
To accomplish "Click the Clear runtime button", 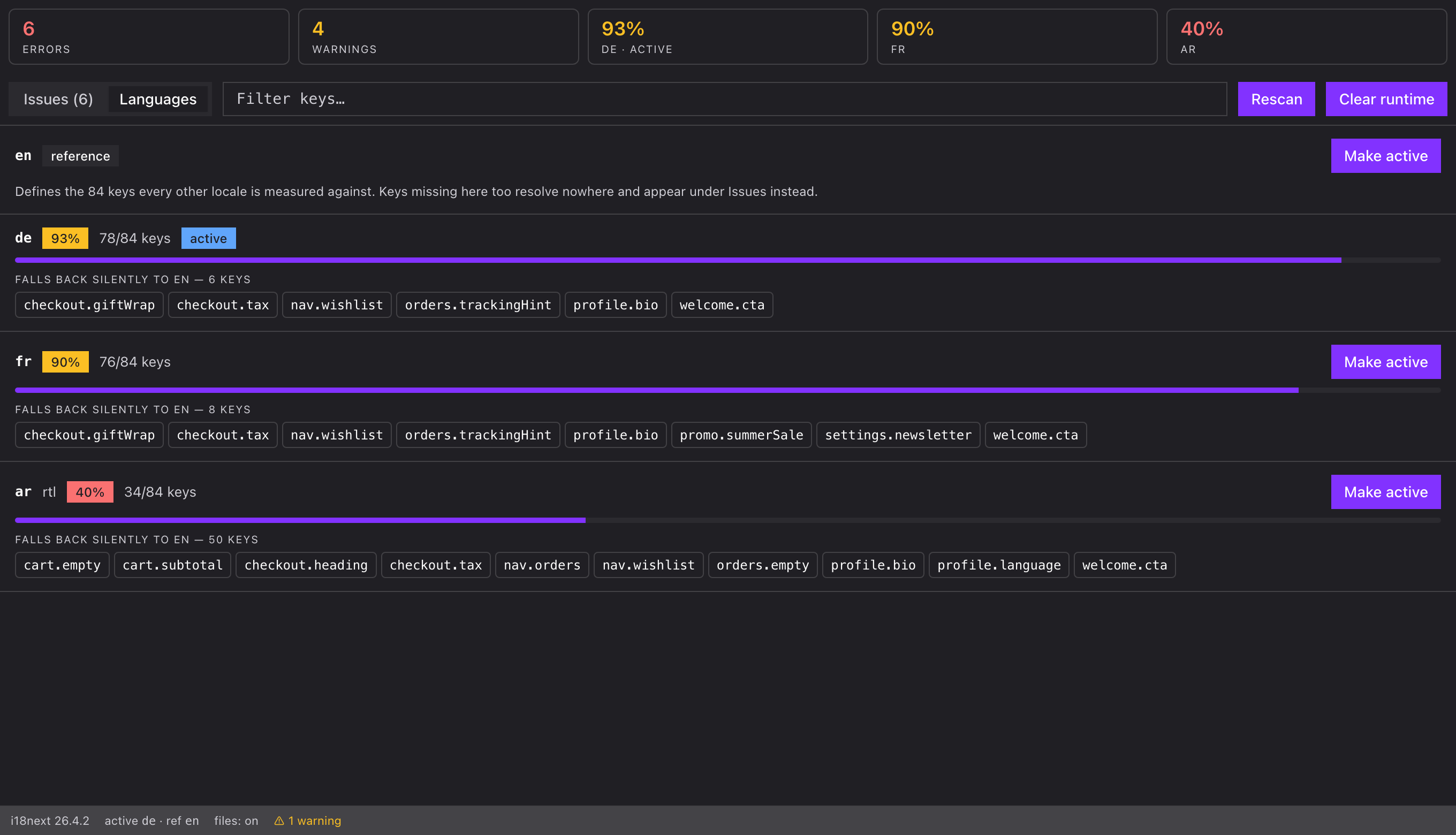I will (1386, 99).
